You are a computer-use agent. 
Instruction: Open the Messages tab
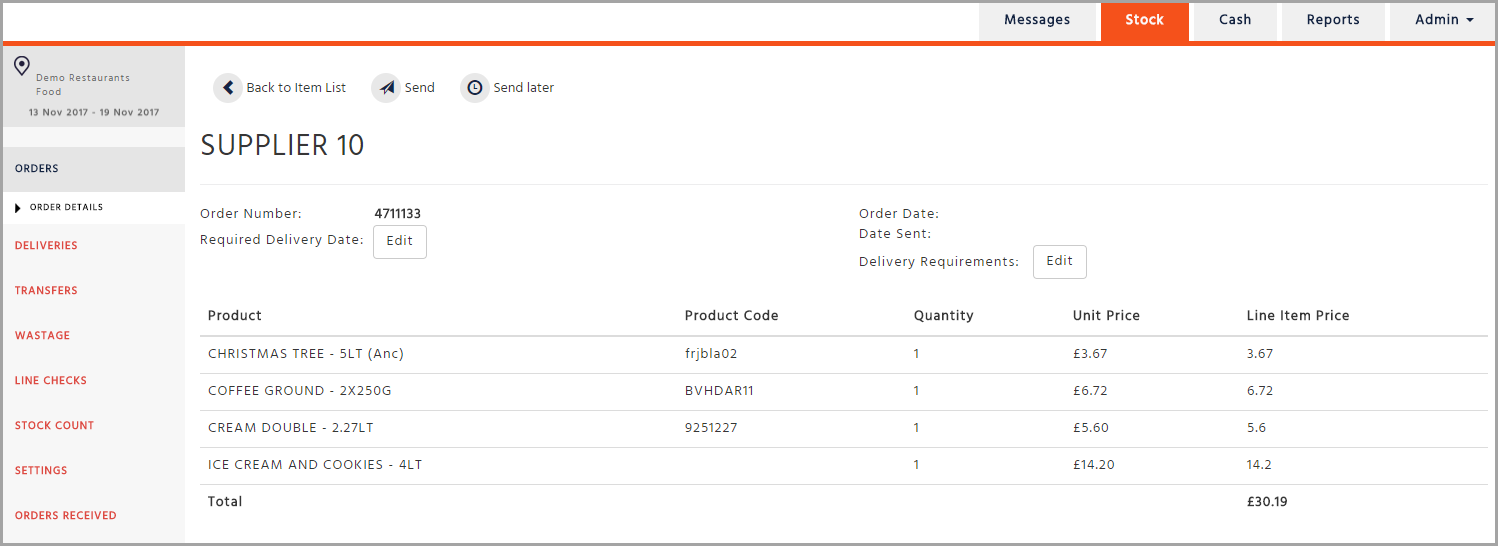point(1036,20)
